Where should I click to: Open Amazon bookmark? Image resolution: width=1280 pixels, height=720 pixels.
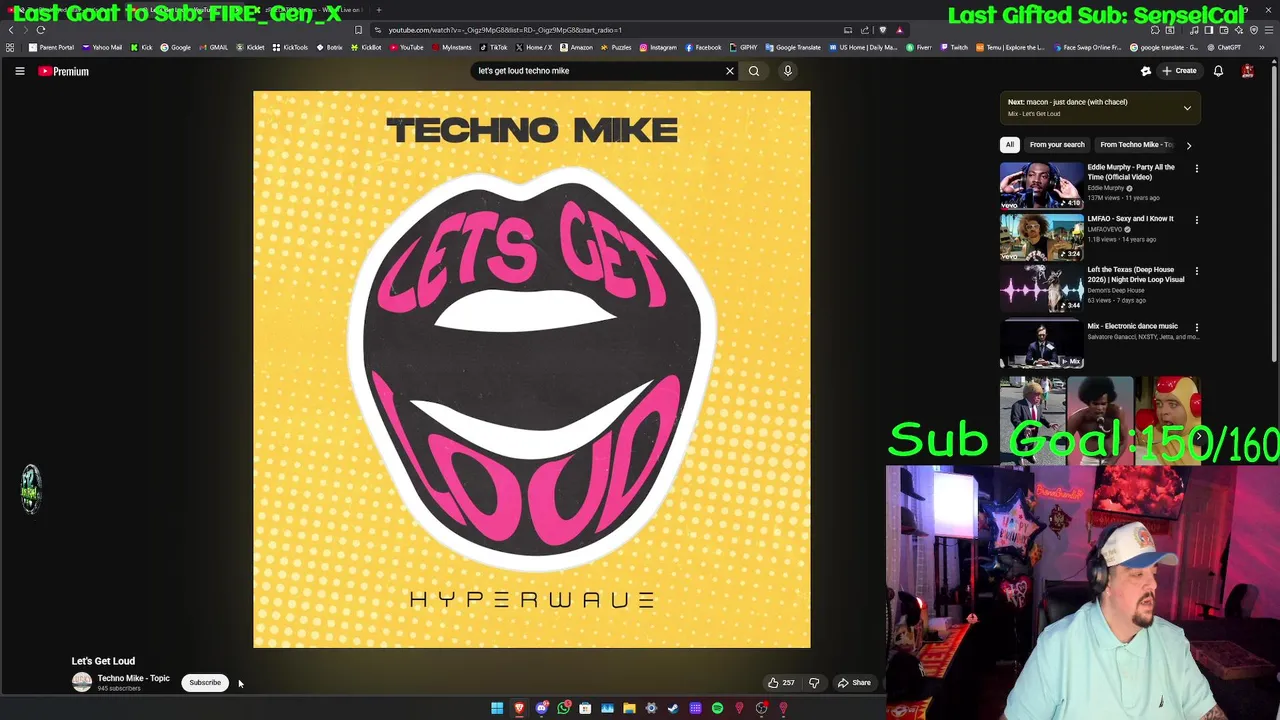(x=576, y=48)
